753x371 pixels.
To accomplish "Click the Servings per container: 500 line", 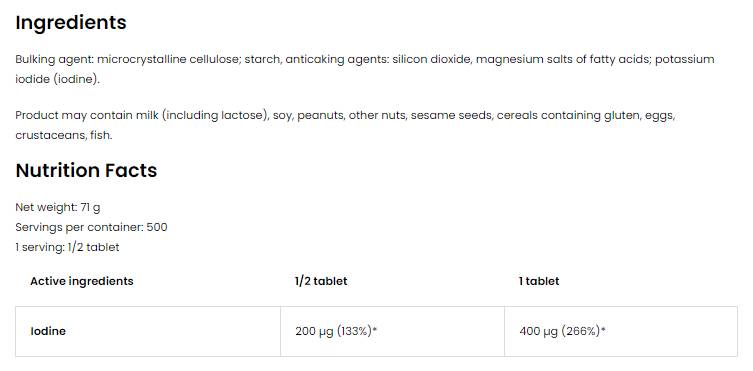I will pyautogui.click(x=91, y=227).
